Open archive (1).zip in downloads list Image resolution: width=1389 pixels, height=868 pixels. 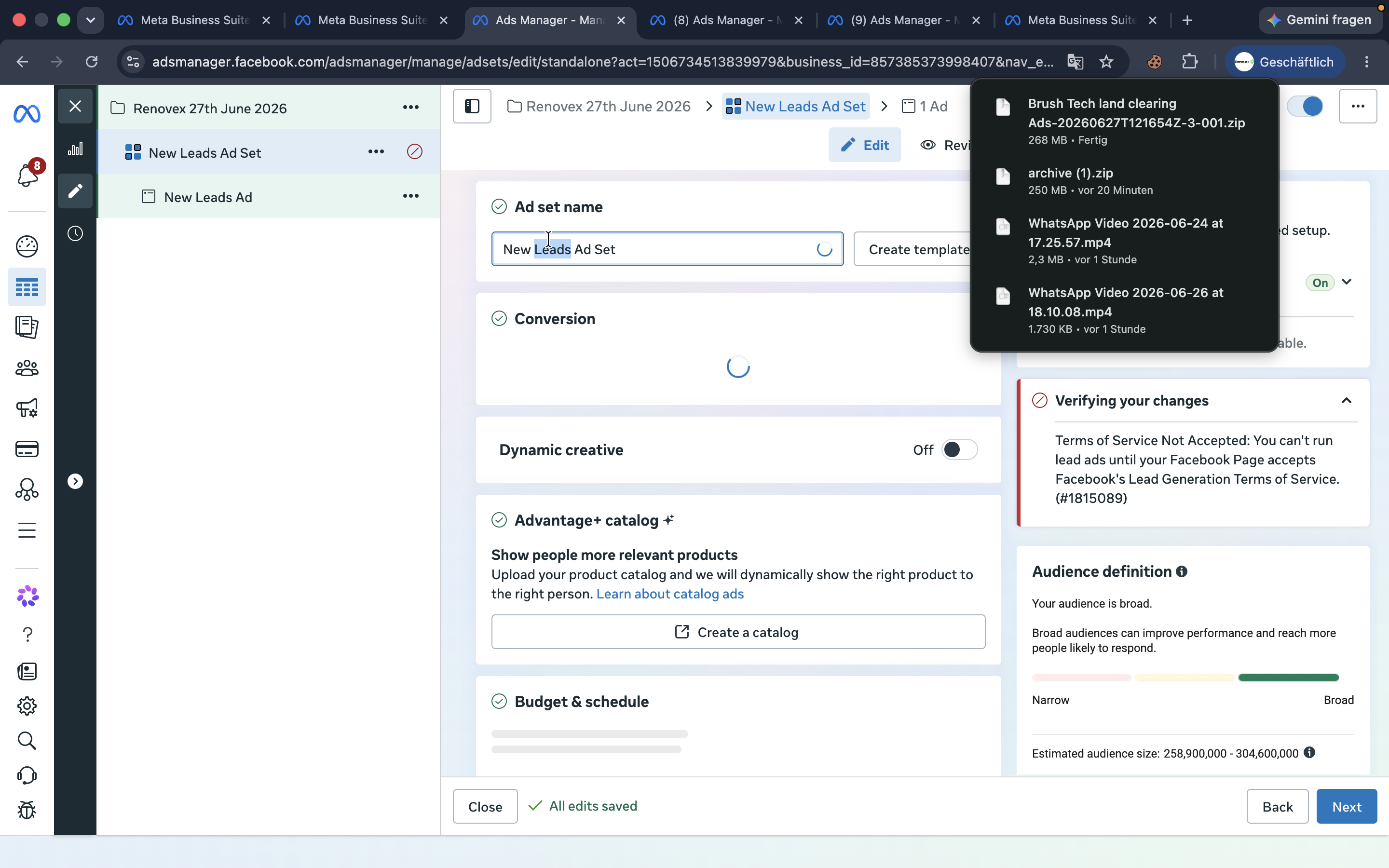point(1124,181)
